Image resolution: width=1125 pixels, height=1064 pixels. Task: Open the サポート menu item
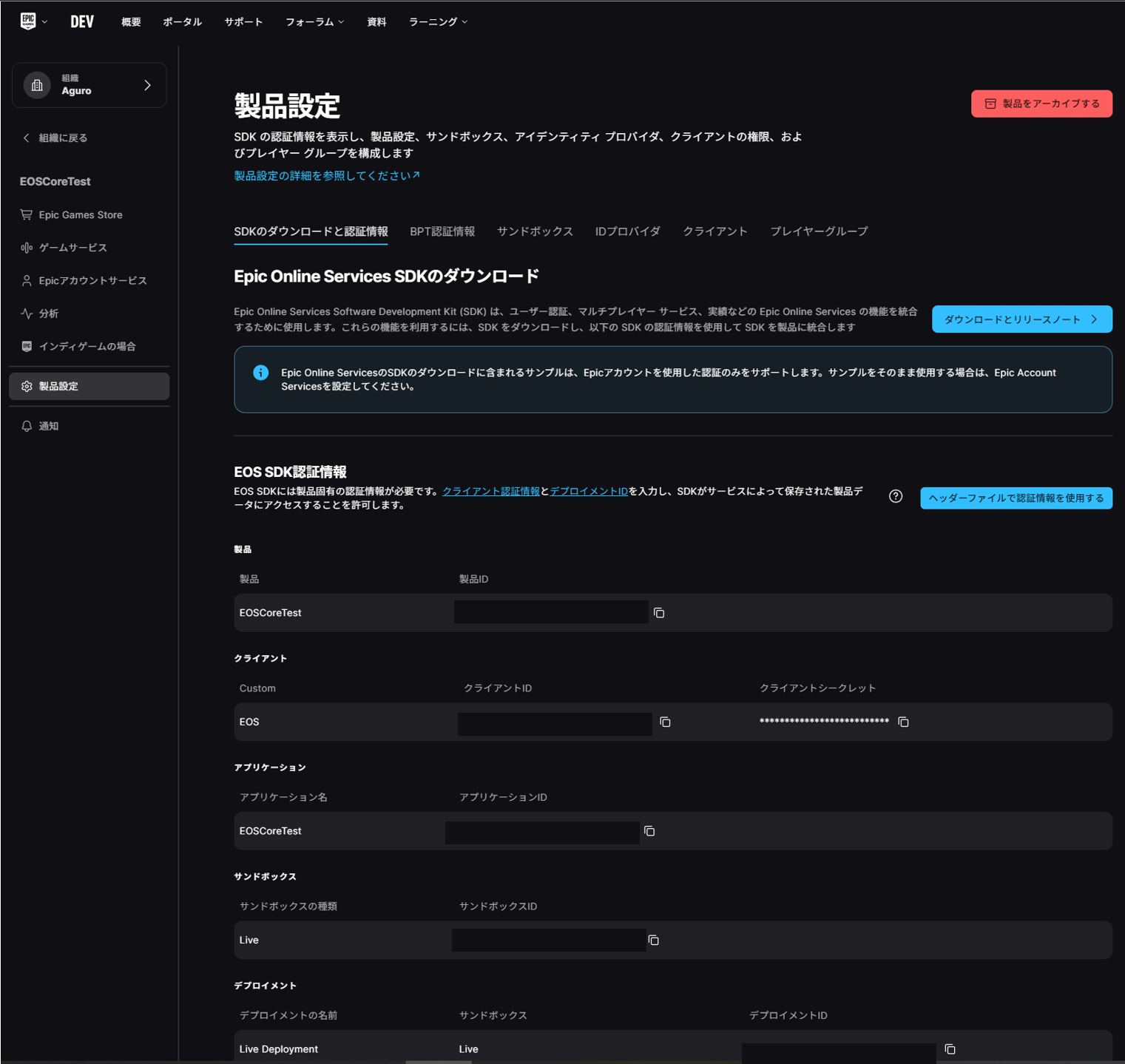pyautogui.click(x=243, y=22)
